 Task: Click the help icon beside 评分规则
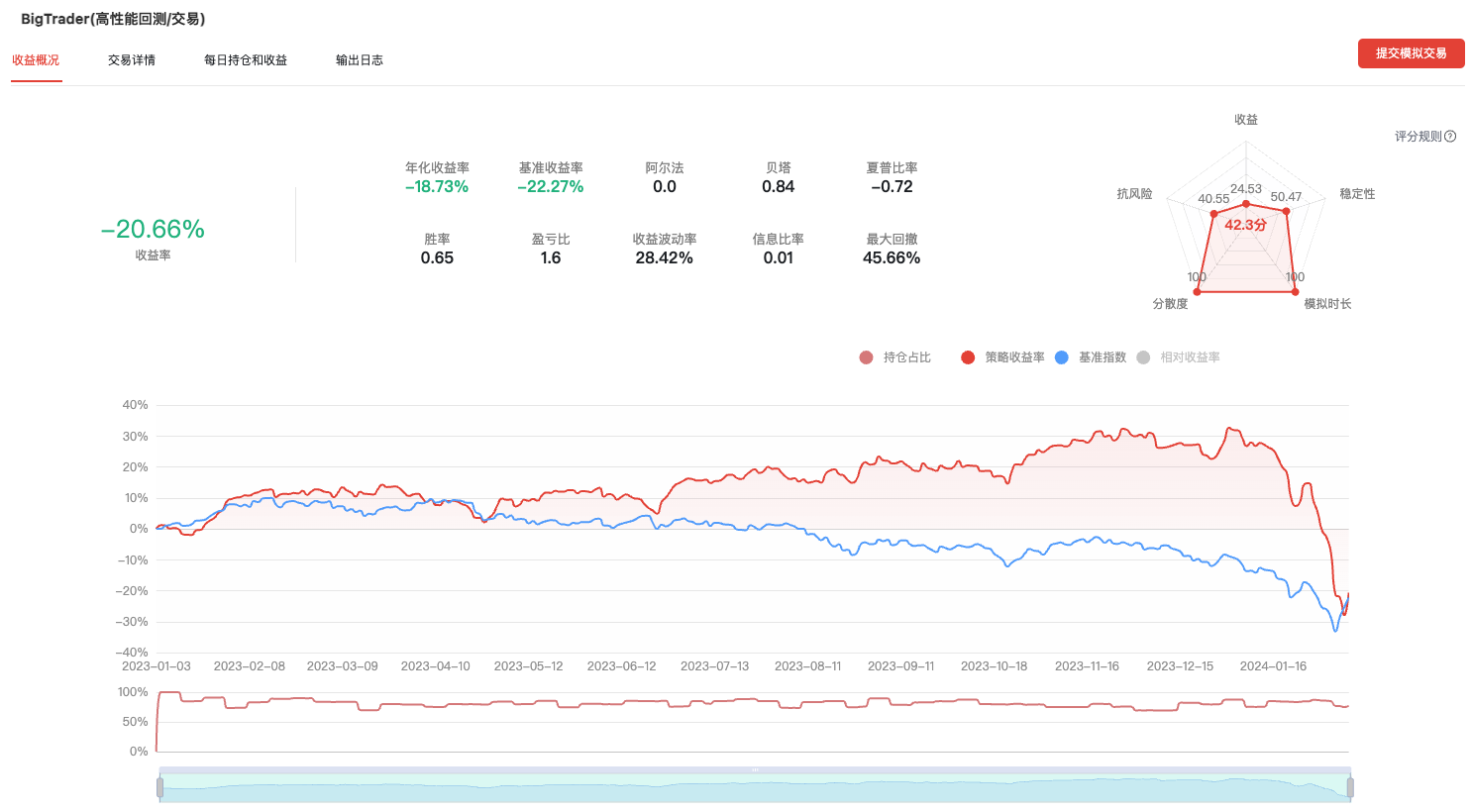pos(1450,137)
